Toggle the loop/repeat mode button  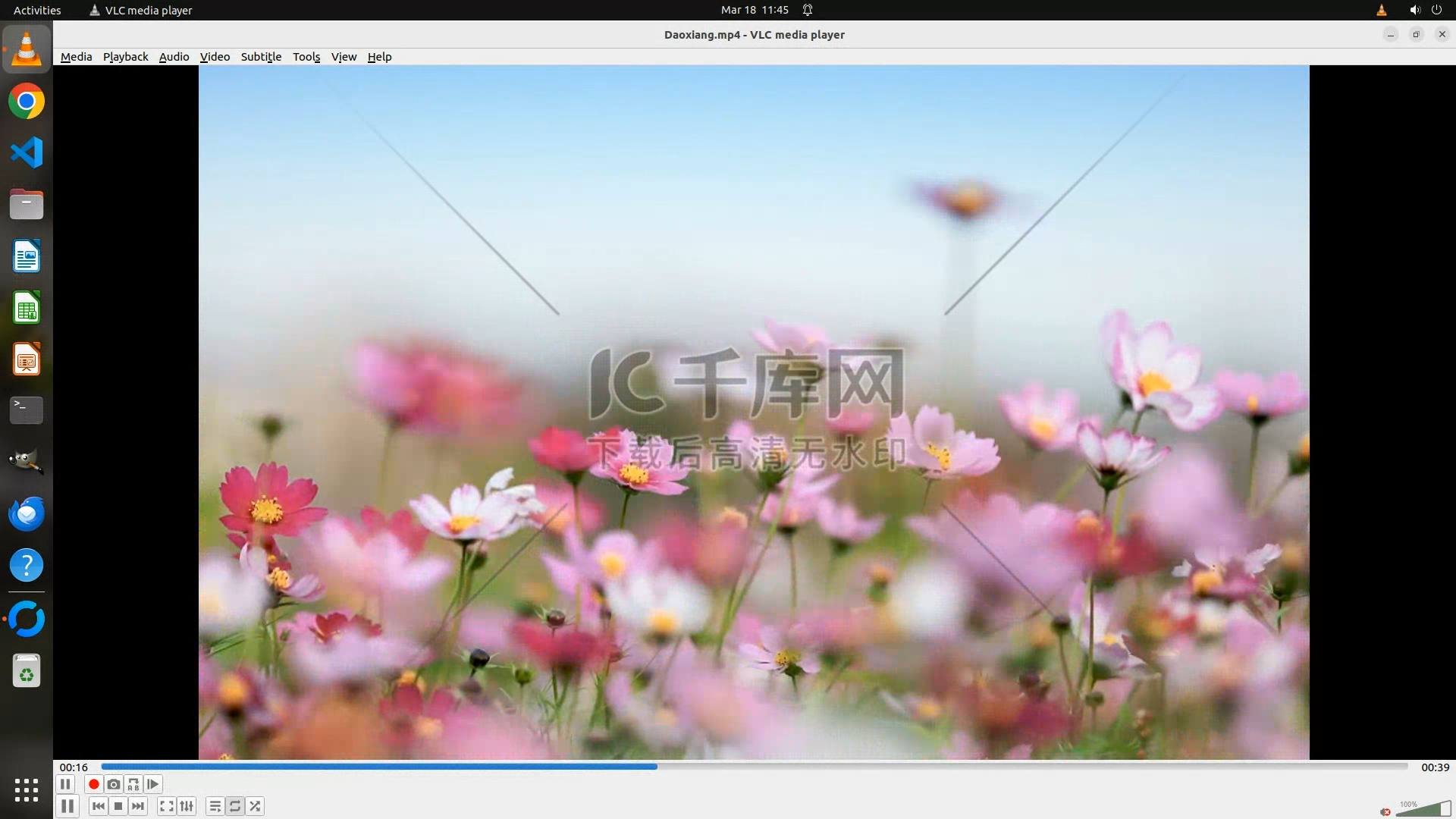[x=235, y=806]
